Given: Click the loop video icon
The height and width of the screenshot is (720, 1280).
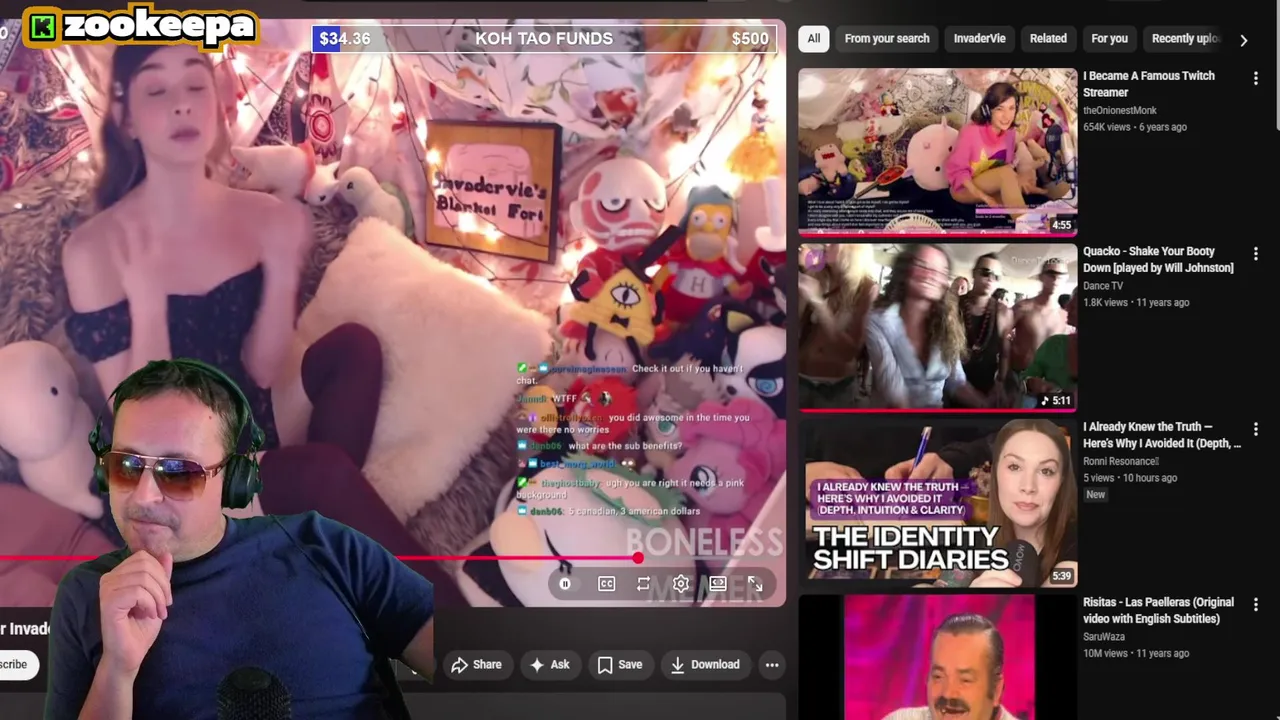Looking at the screenshot, I should click(x=643, y=584).
